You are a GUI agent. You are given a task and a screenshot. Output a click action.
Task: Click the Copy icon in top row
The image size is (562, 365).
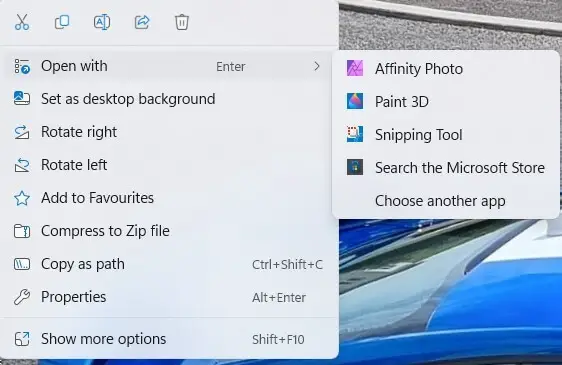[62, 22]
